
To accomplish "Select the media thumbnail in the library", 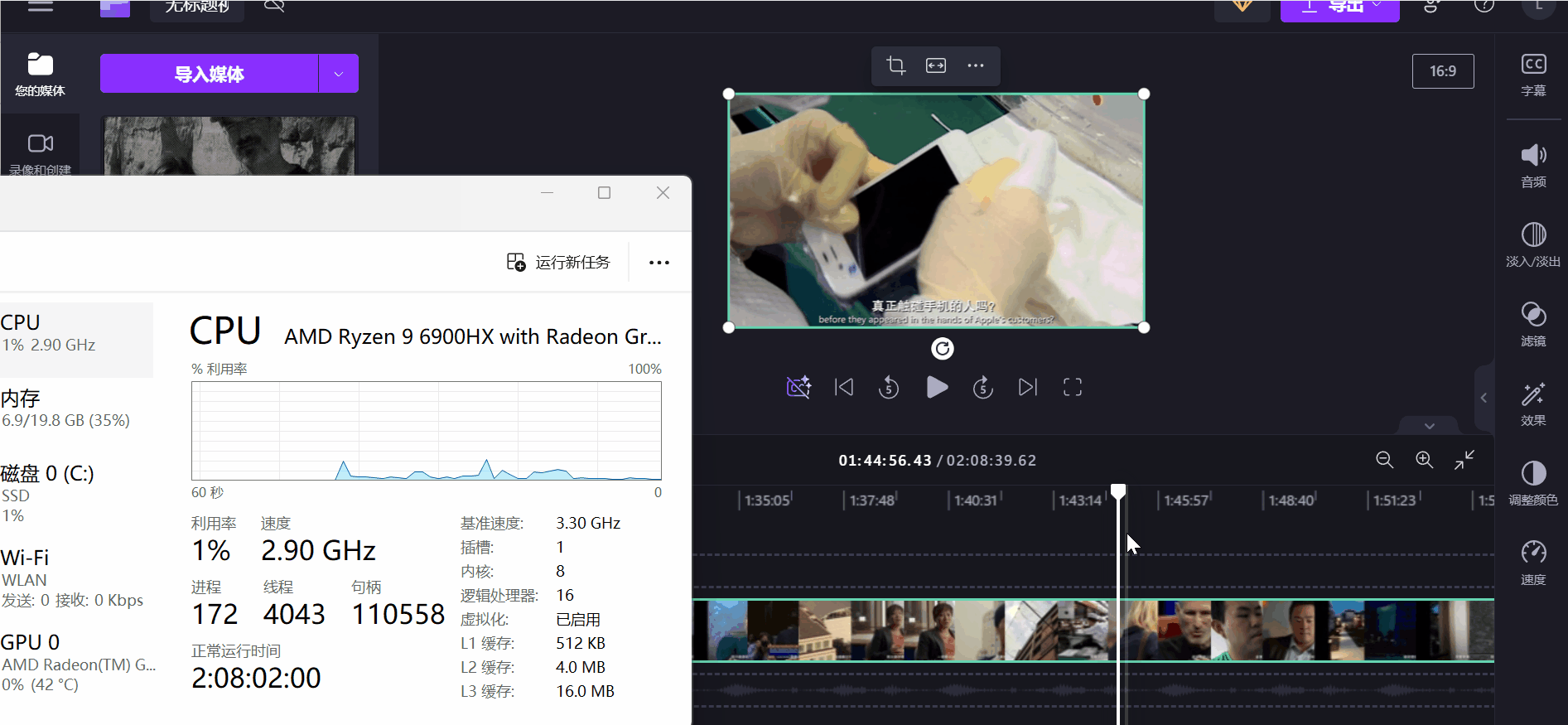I will 229,146.
